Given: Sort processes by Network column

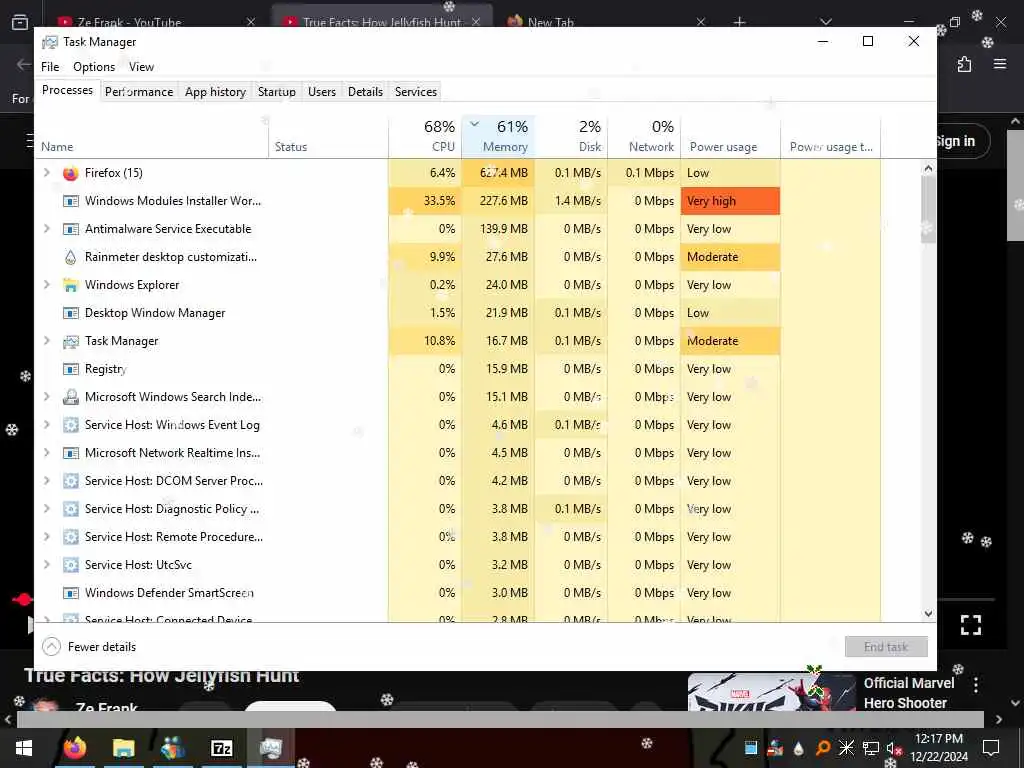Looking at the screenshot, I should pos(645,136).
